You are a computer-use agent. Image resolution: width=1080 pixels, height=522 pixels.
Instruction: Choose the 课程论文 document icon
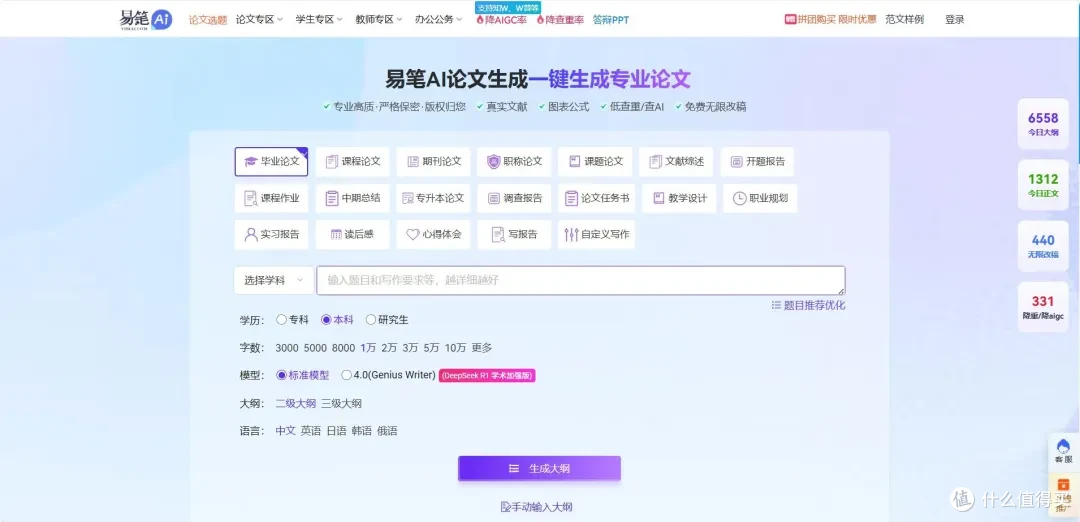click(332, 162)
